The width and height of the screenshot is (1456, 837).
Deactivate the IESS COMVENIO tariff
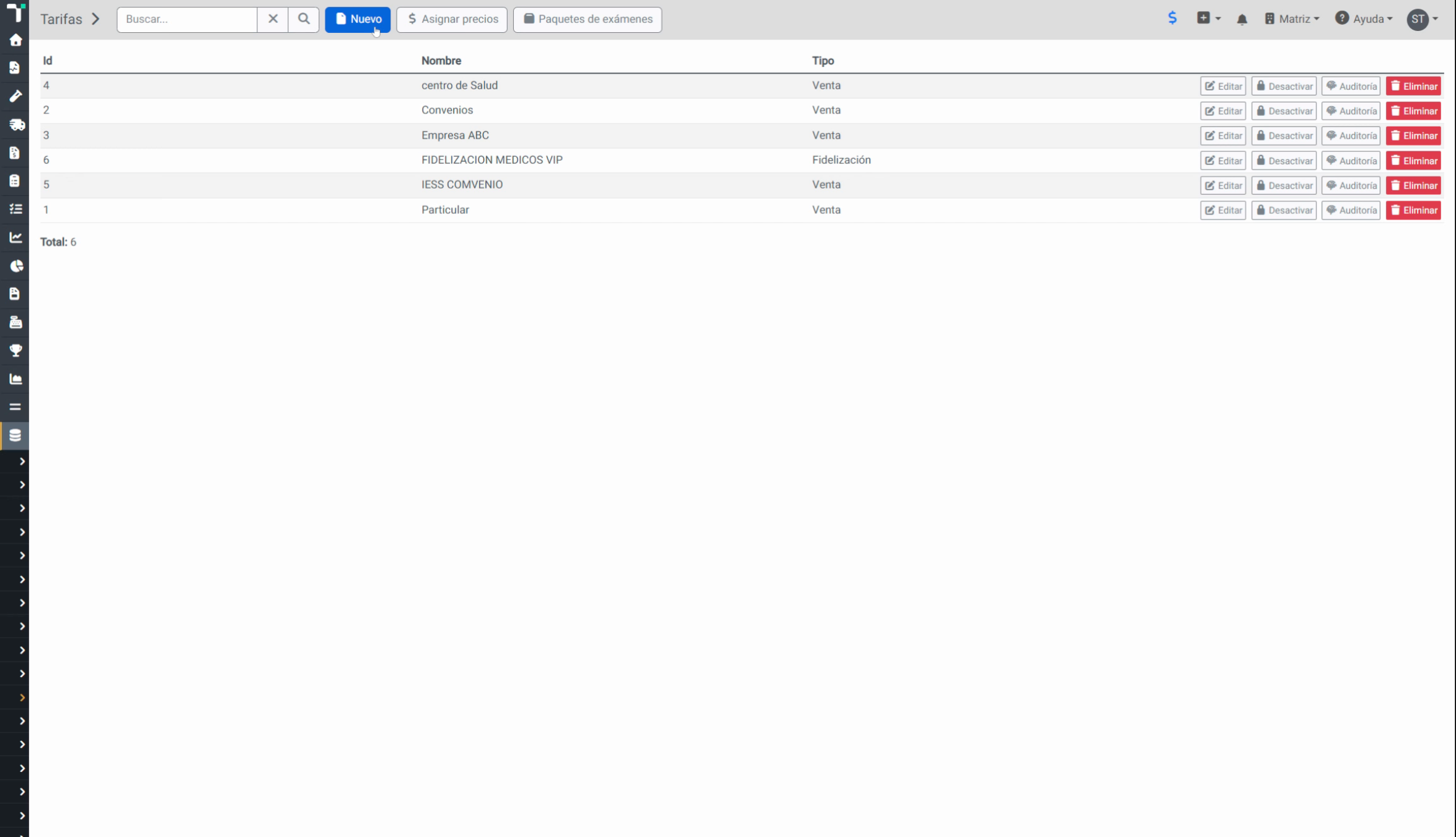(1284, 185)
